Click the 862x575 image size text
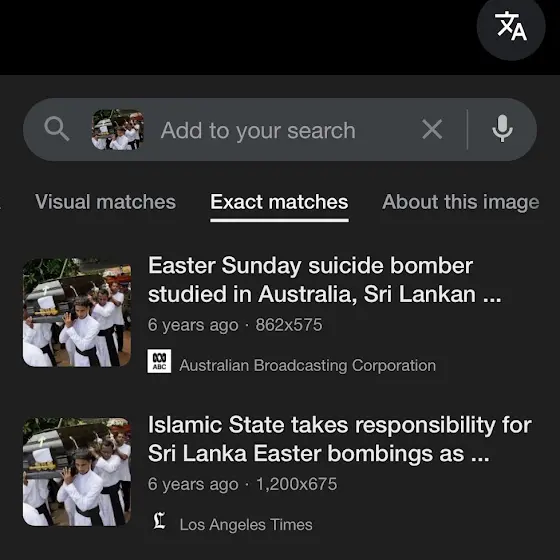The image size is (560, 560). pyautogui.click(x=289, y=325)
